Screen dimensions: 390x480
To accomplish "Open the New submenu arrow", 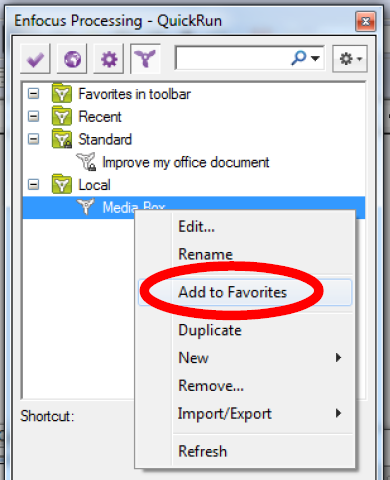I will [x=338, y=358].
